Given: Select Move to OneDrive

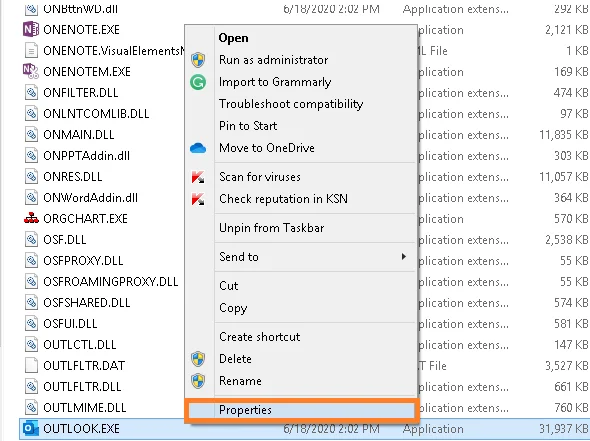Looking at the screenshot, I should tap(300, 148).
